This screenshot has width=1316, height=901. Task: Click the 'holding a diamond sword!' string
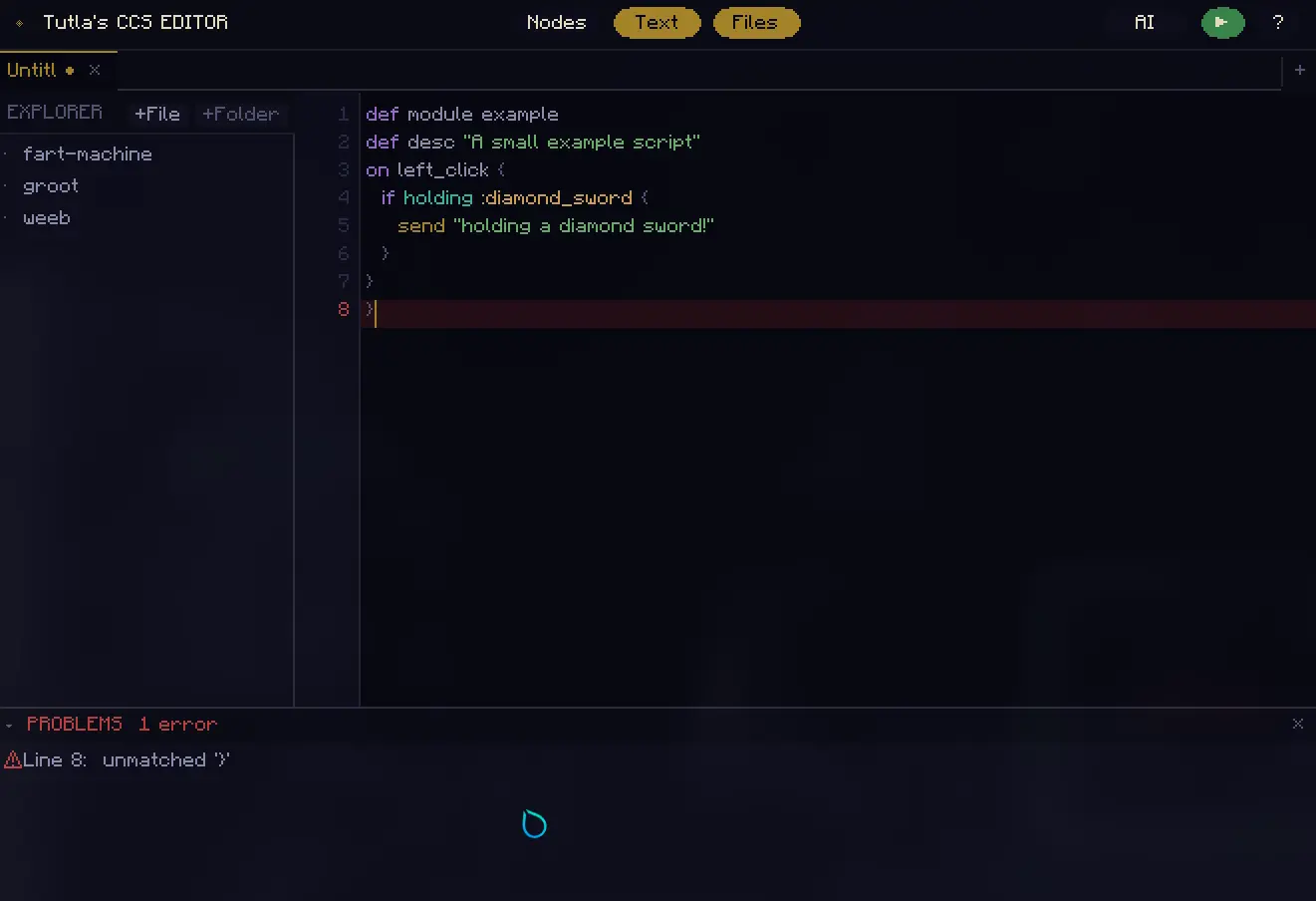point(584,225)
